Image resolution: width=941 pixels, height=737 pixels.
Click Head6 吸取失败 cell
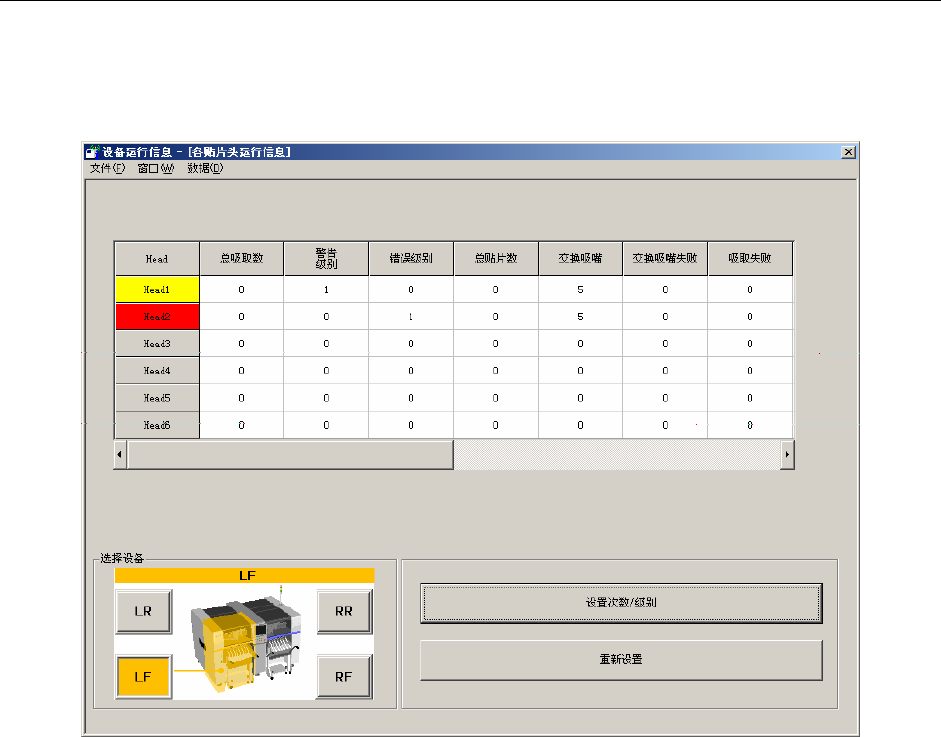[750, 425]
